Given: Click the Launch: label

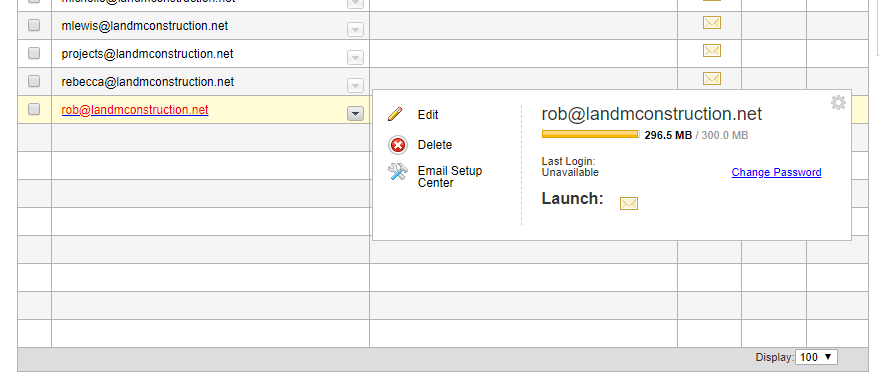Looking at the screenshot, I should click(572, 199).
